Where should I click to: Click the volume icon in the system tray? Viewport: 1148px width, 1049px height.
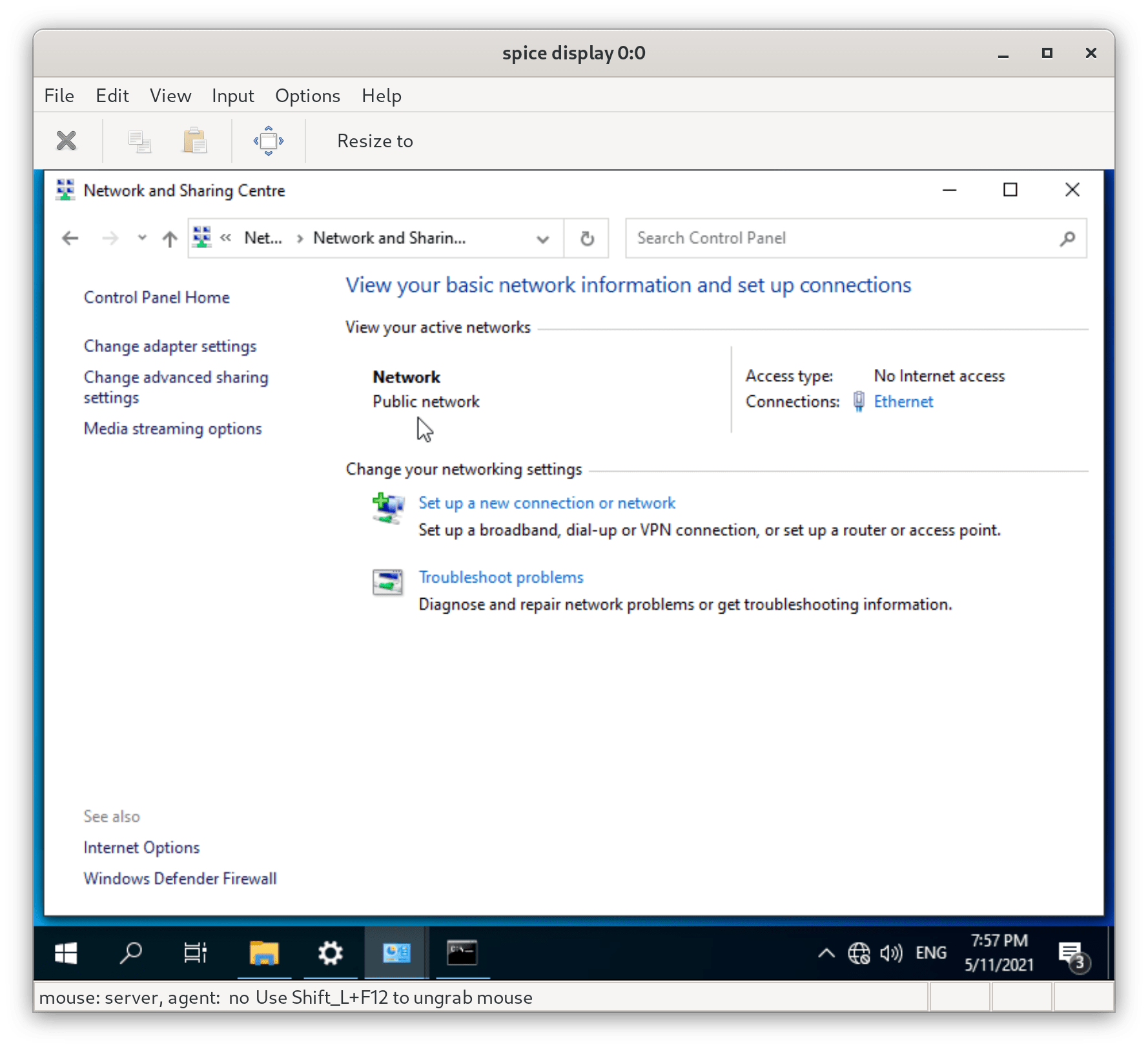[x=891, y=953]
